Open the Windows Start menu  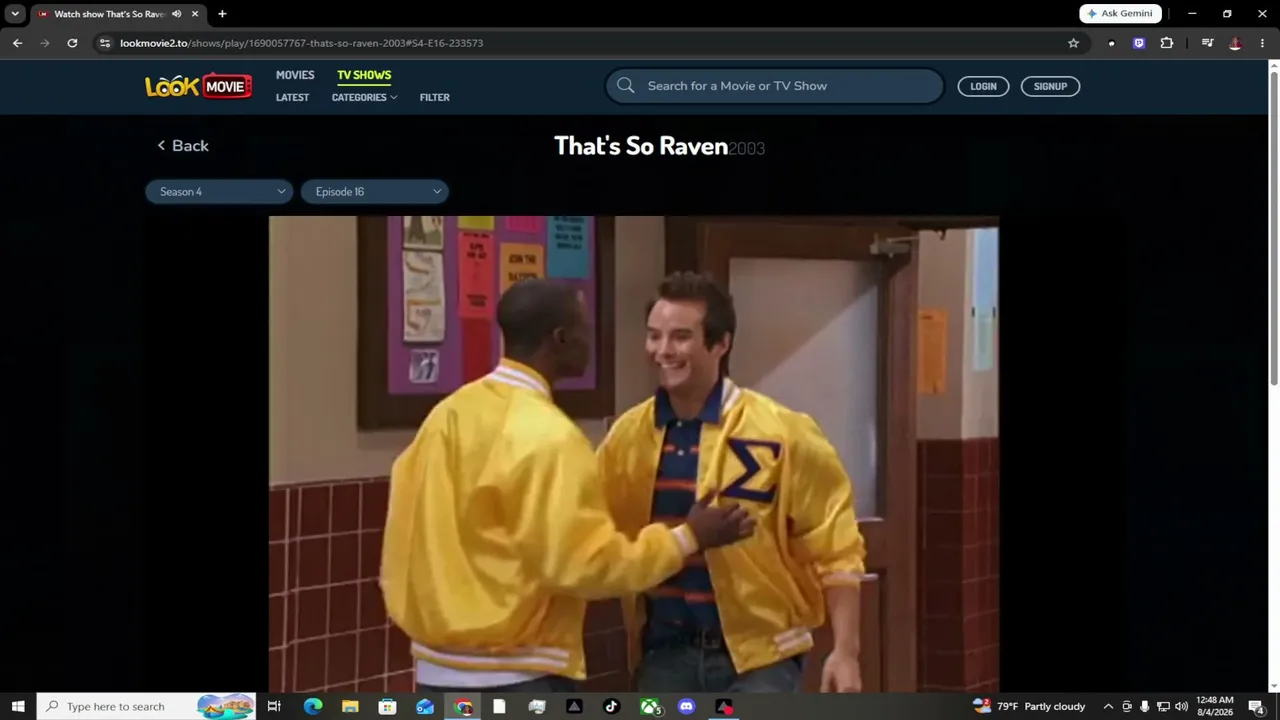[18, 706]
